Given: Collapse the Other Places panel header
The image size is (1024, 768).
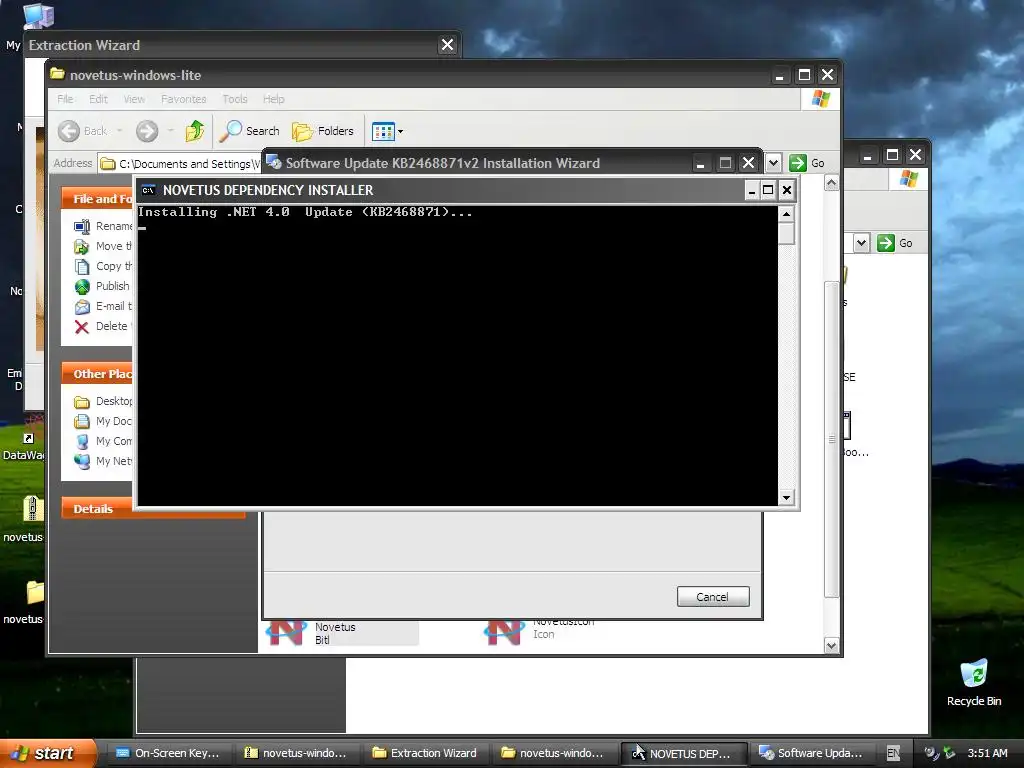Looking at the screenshot, I should [x=97, y=374].
